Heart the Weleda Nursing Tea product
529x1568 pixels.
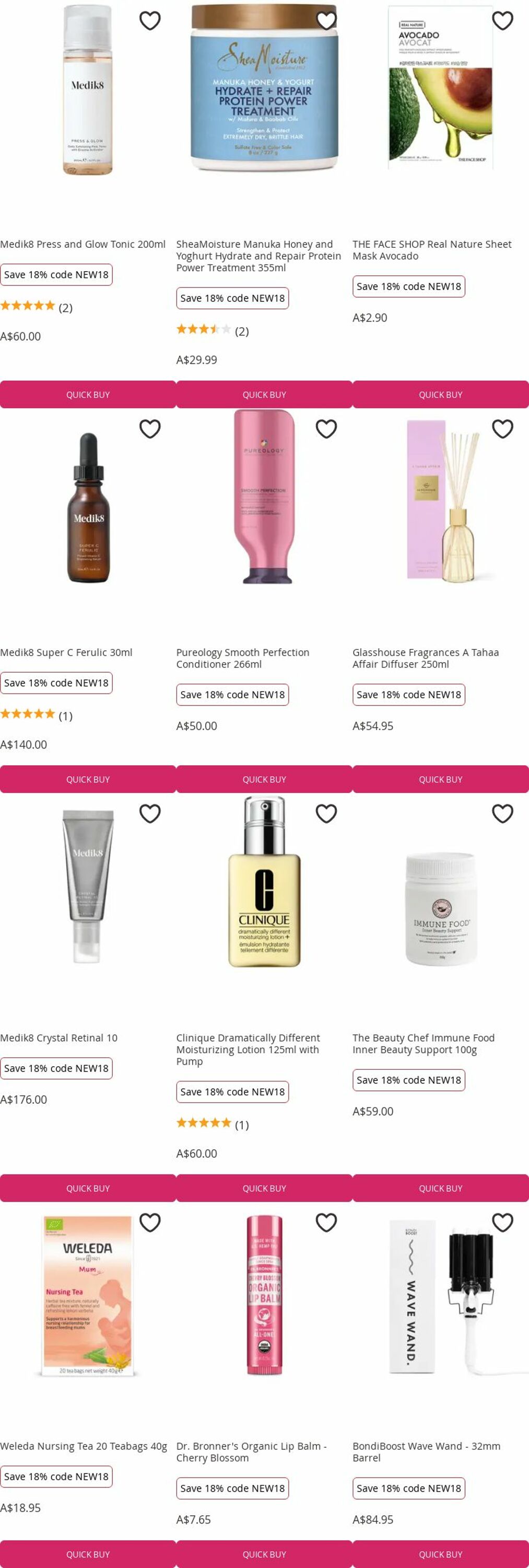pyautogui.click(x=149, y=1223)
